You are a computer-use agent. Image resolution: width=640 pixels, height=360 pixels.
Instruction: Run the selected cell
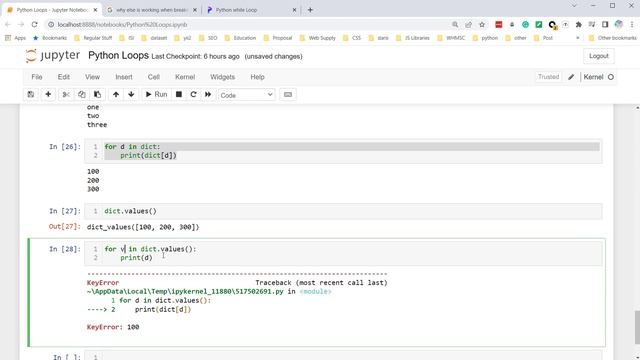point(156,95)
